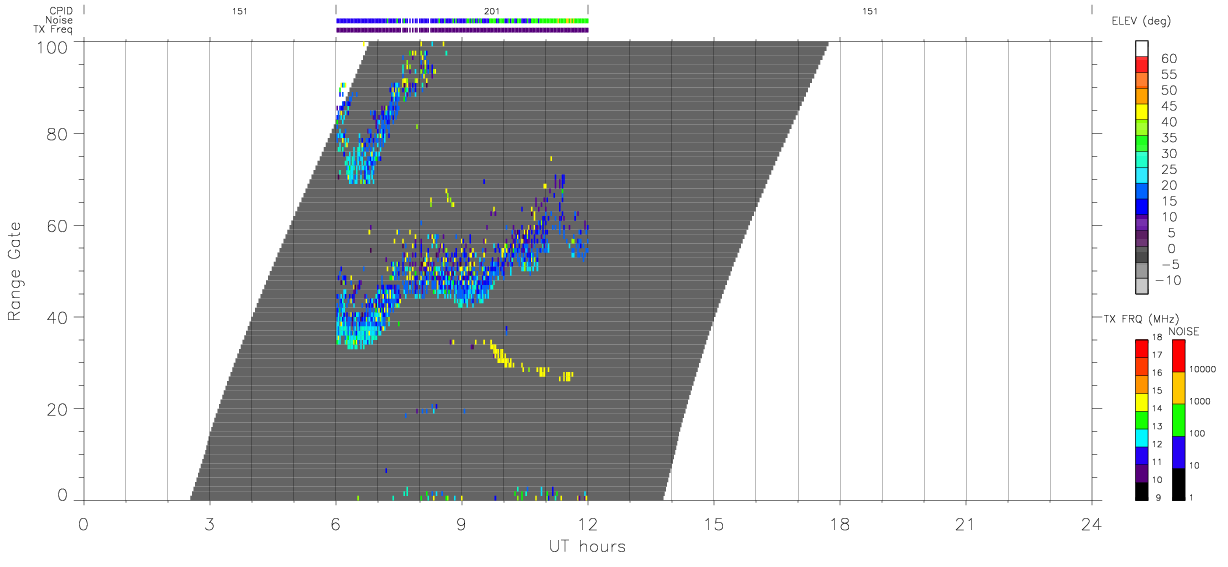Image resolution: width=1228 pixels, height=567 pixels.
Task: Click the 'NOISE' legend title
Action: 1186,331
